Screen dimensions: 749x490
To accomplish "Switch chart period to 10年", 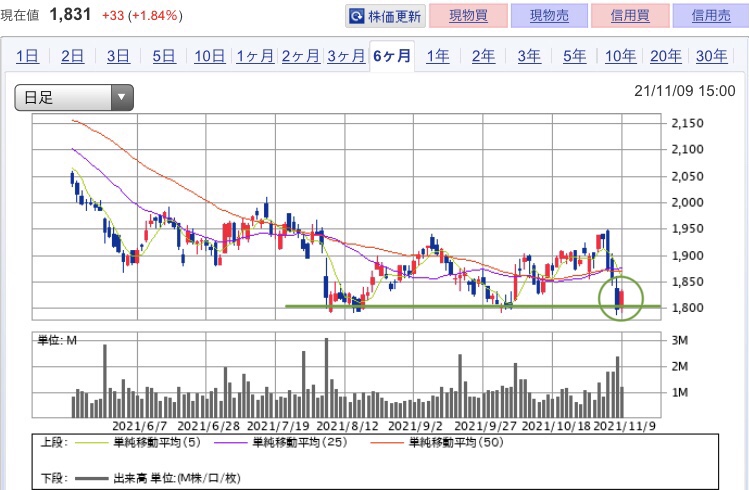I will (x=620, y=56).
